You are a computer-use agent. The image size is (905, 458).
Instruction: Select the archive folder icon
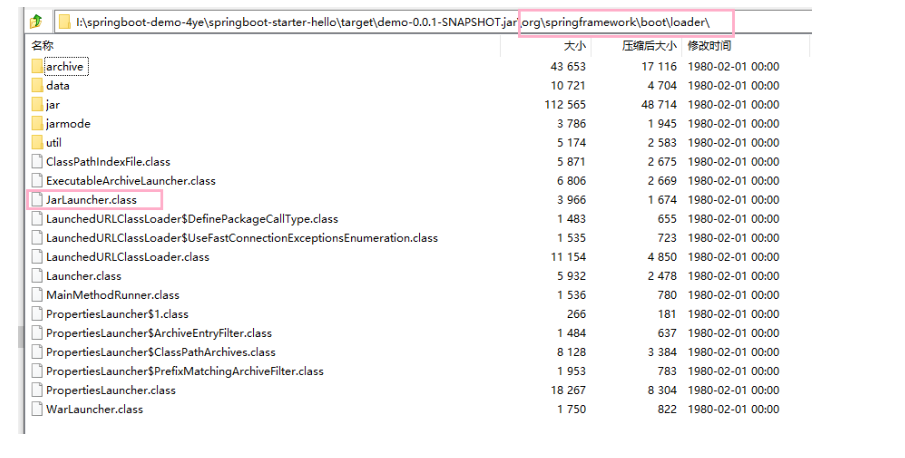tap(38, 66)
